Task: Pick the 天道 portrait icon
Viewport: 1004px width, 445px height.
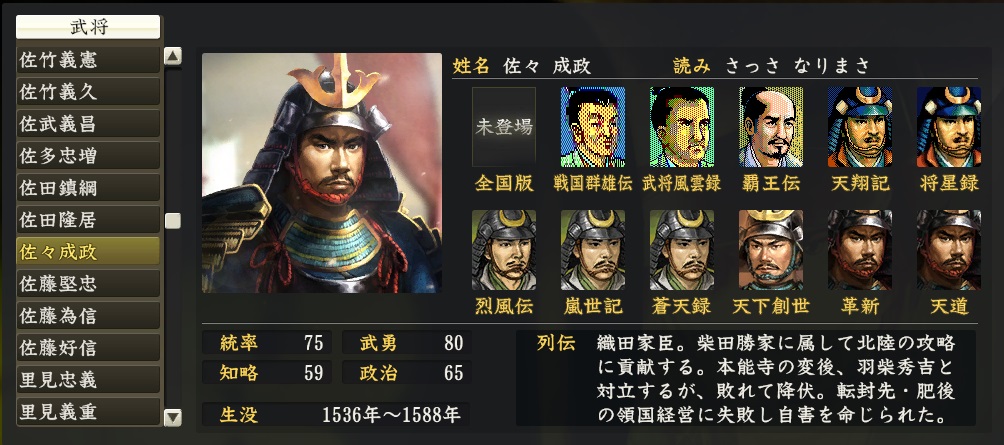Action: pos(949,250)
